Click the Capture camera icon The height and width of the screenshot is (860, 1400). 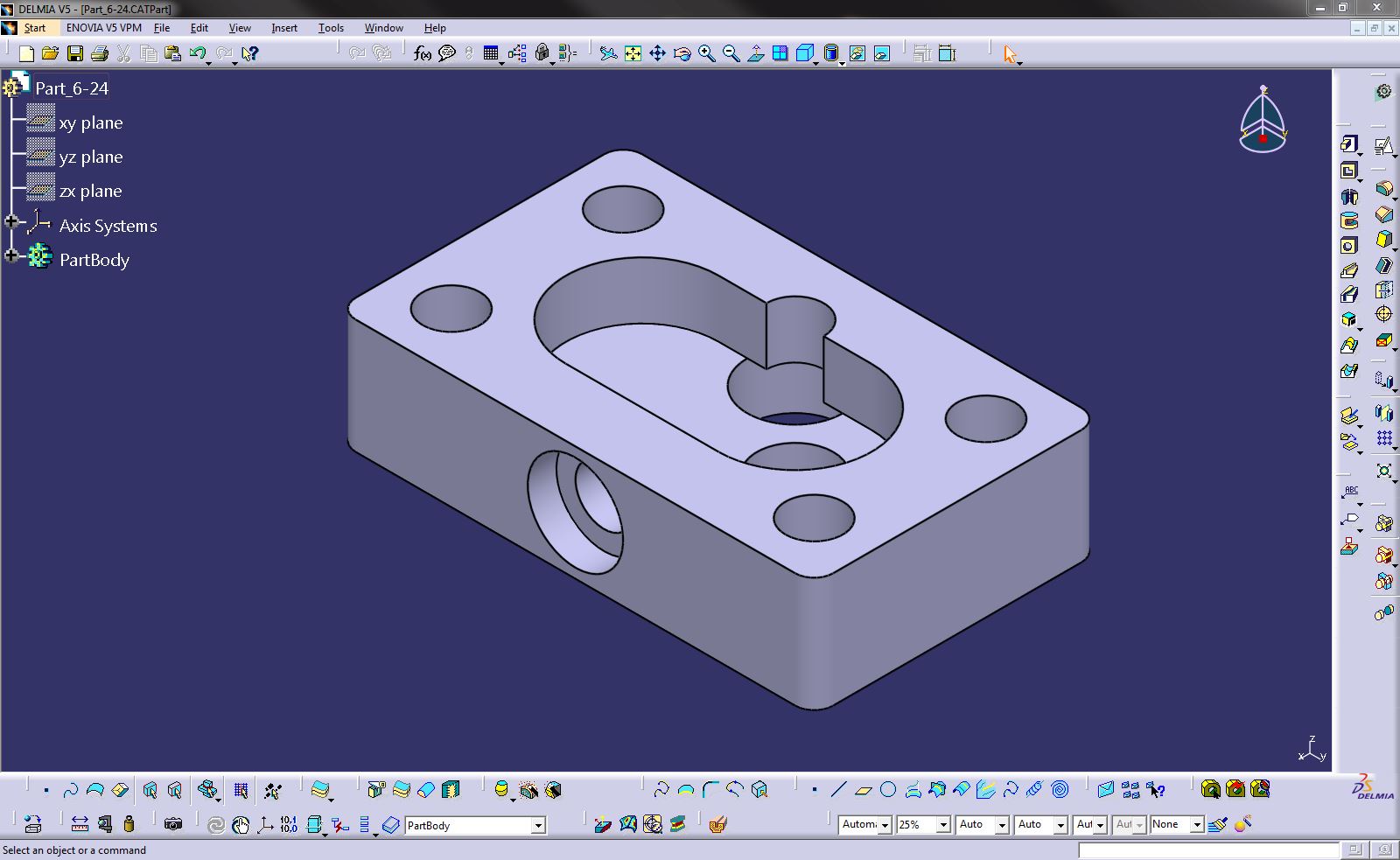pos(173,824)
